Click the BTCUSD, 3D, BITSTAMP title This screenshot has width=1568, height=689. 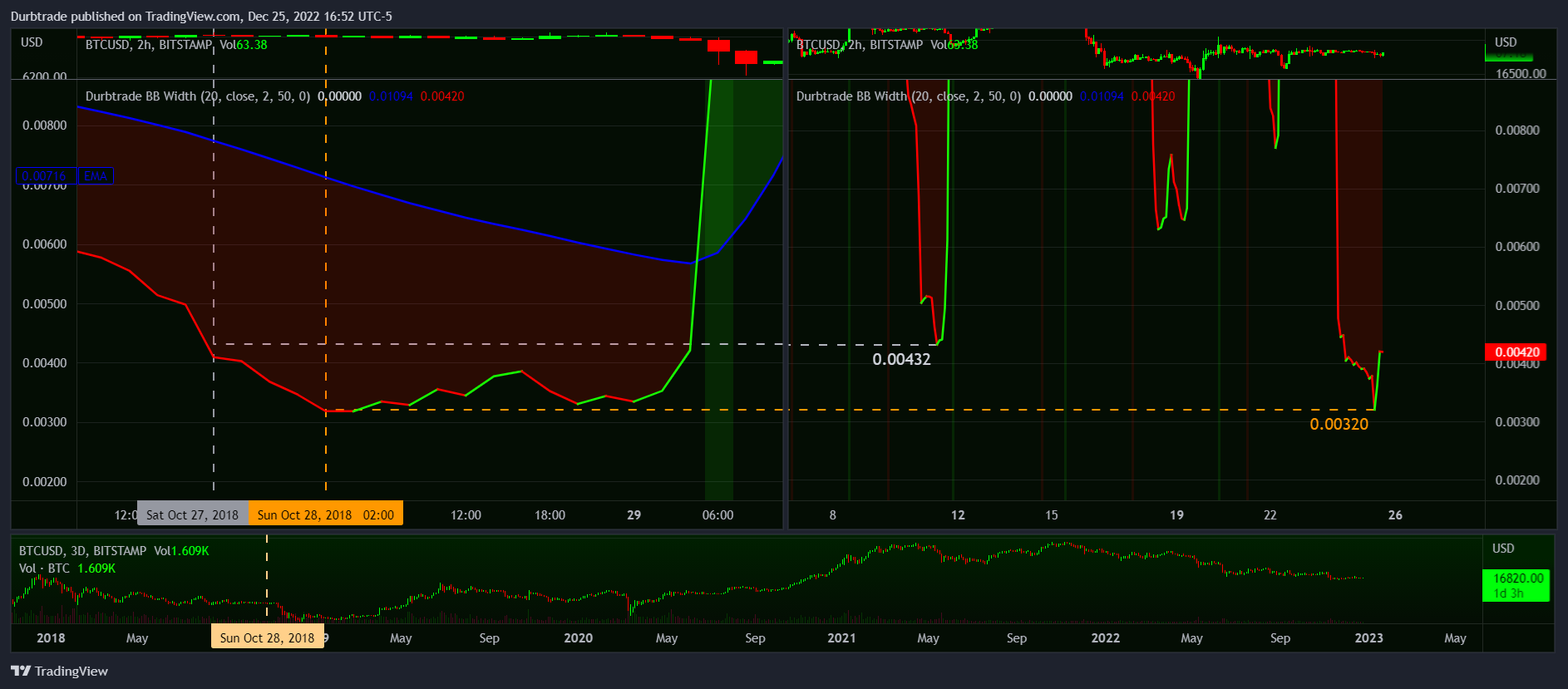point(82,550)
